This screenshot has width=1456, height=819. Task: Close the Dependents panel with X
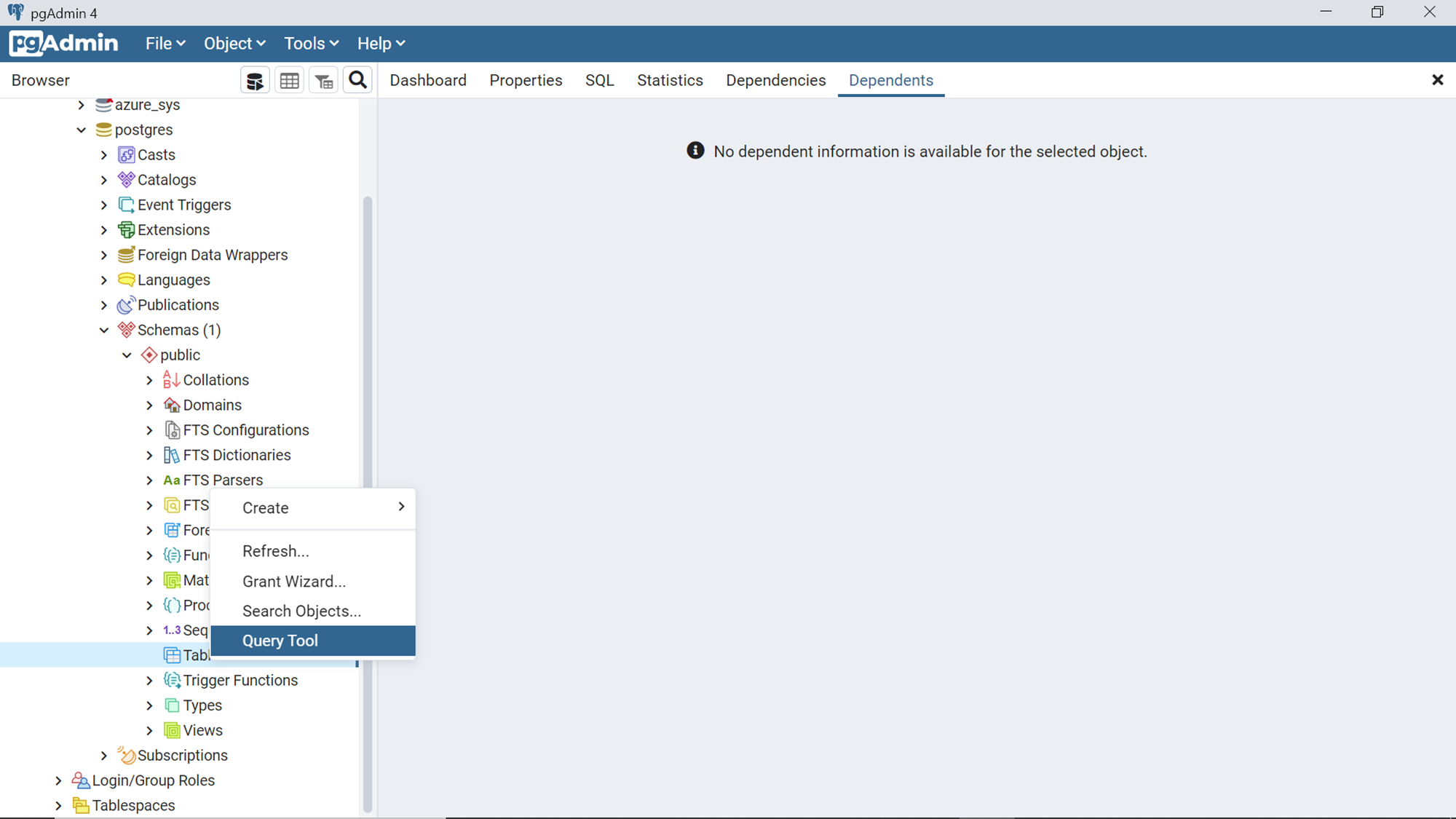click(x=1437, y=80)
